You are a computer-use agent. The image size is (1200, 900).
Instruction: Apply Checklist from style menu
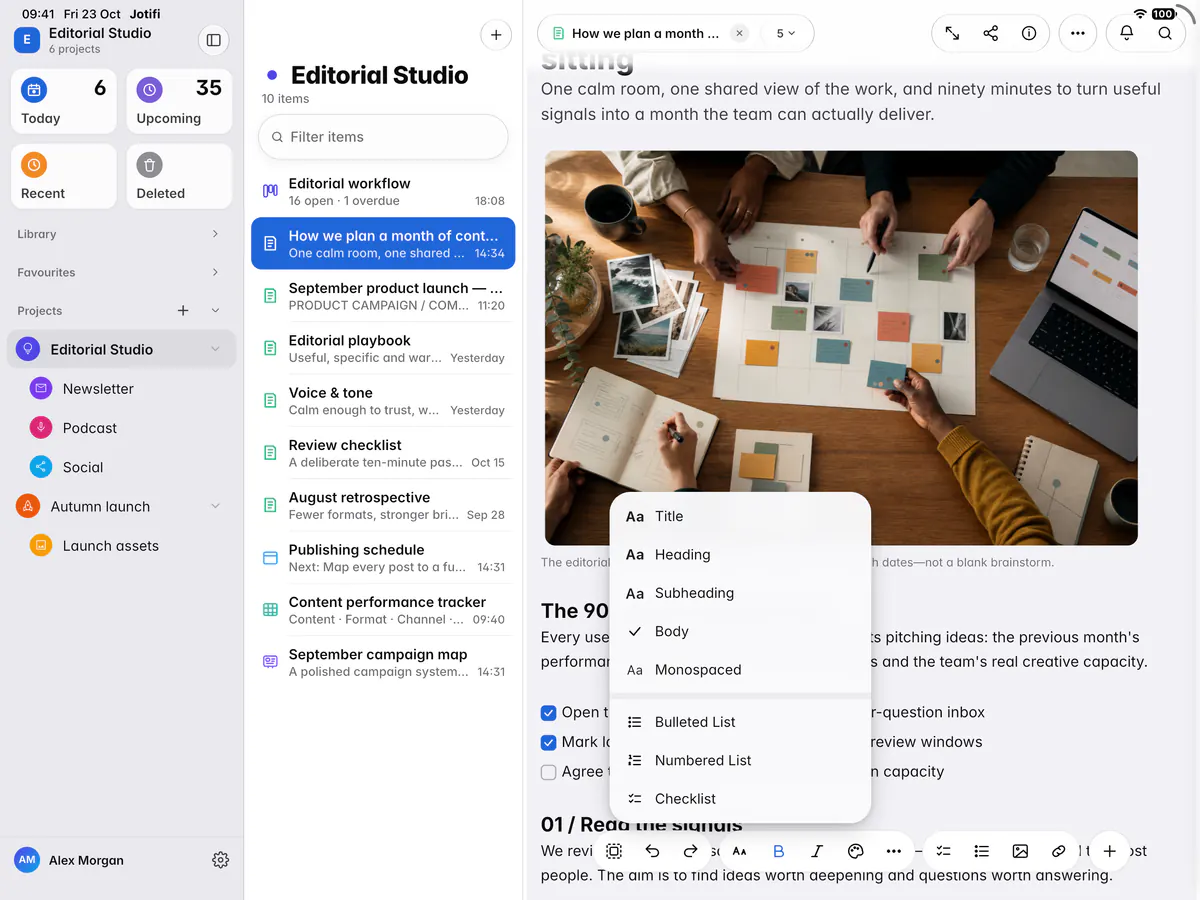pos(740,799)
